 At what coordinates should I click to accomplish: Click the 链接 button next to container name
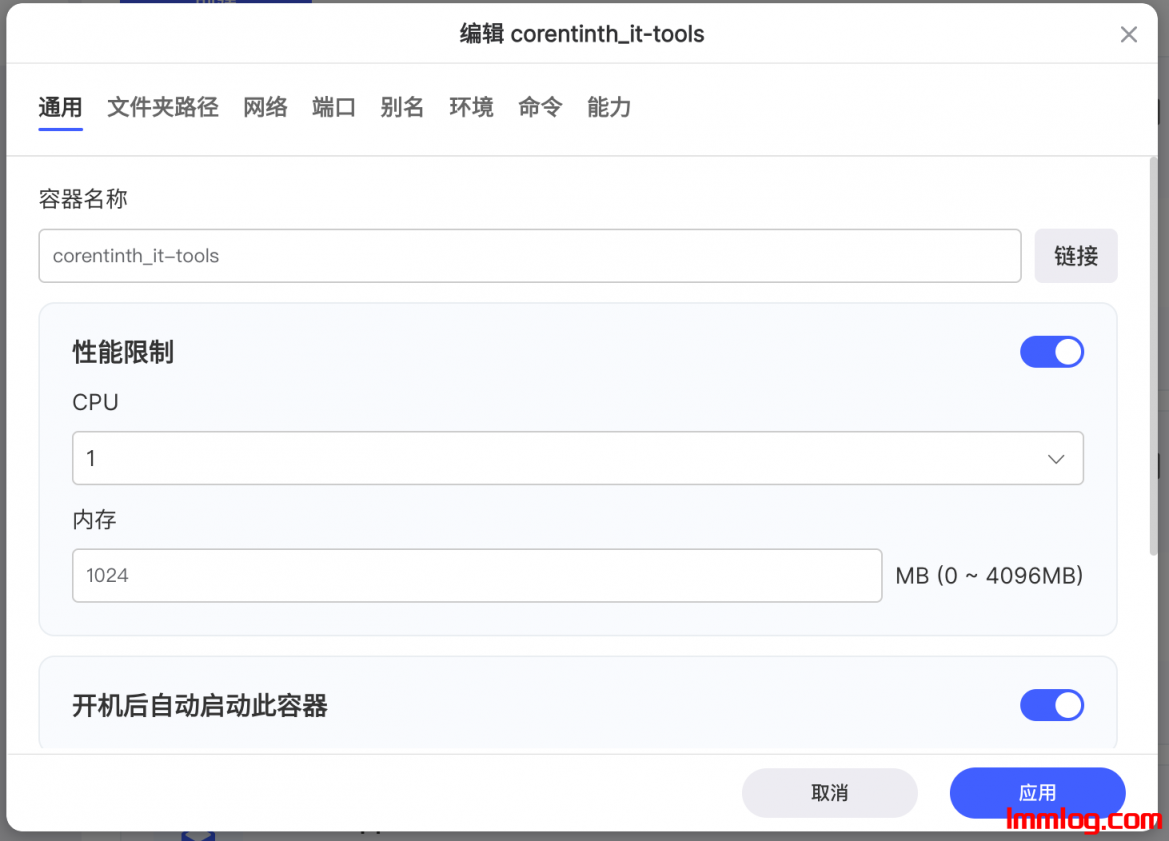[x=1076, y=256]
